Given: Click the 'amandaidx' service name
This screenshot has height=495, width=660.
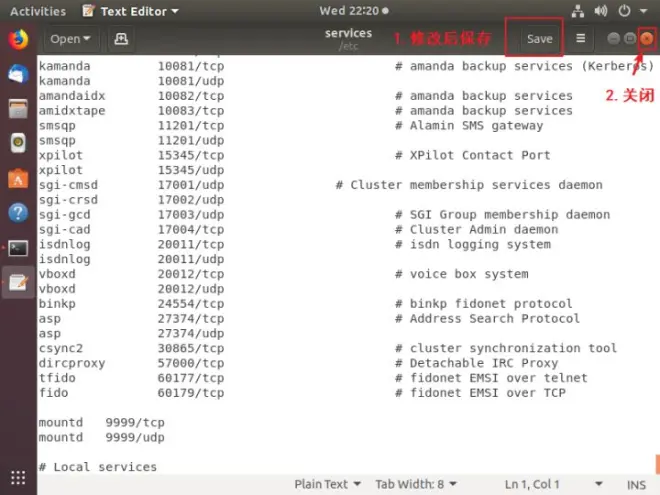Looking at the screenshot, I should pos(72,96).
